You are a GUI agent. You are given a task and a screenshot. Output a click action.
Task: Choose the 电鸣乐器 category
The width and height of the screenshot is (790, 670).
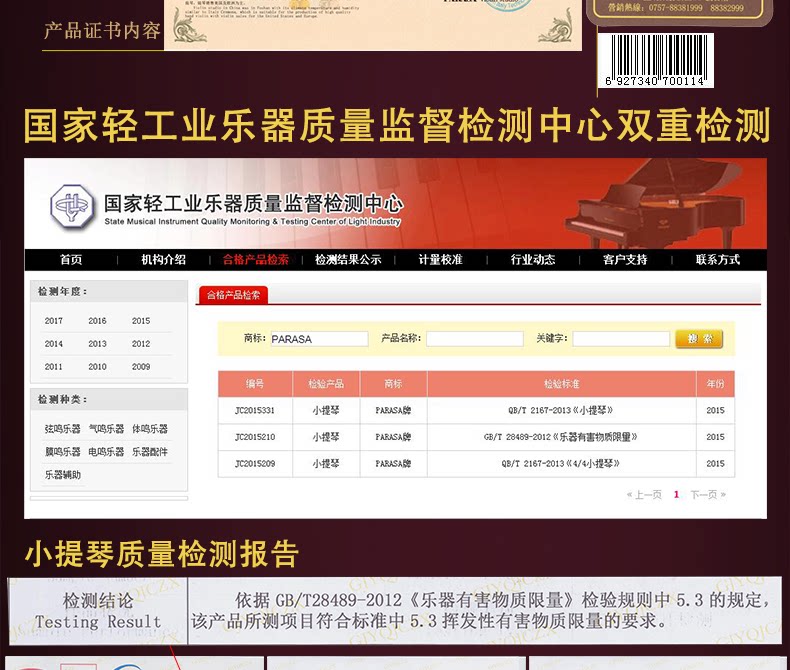coord(106,452)
